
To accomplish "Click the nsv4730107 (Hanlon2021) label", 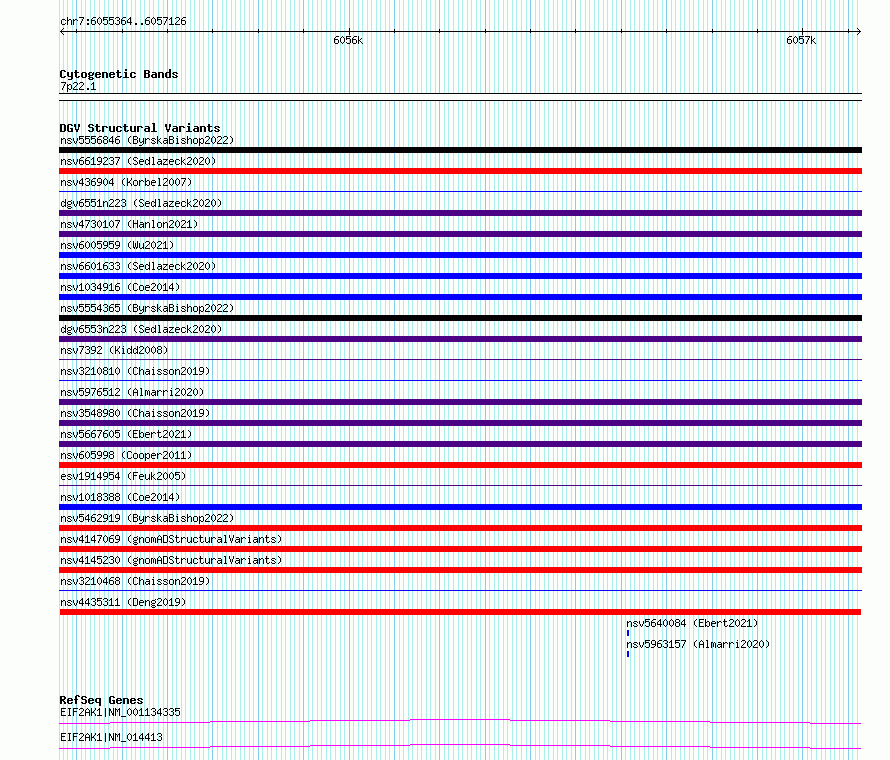I will coord(129,224).
